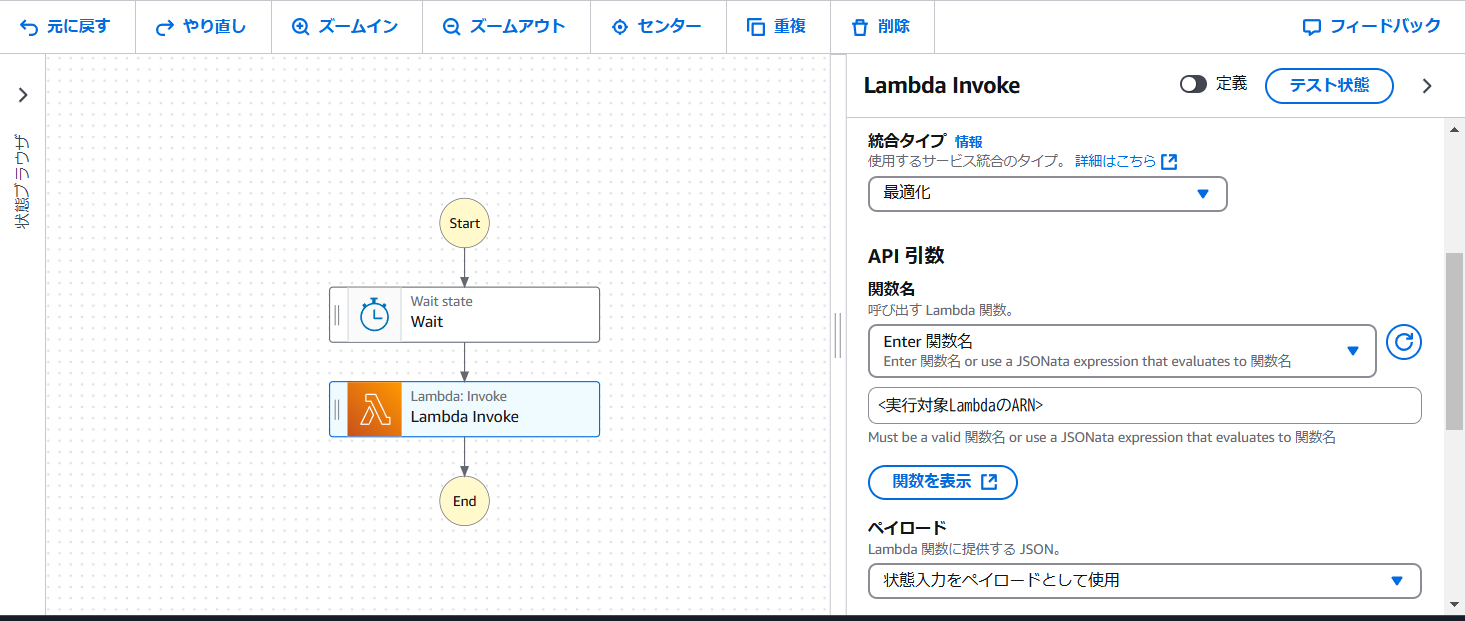Zoom out with the ズームアウト button

(x=504, y=27)
